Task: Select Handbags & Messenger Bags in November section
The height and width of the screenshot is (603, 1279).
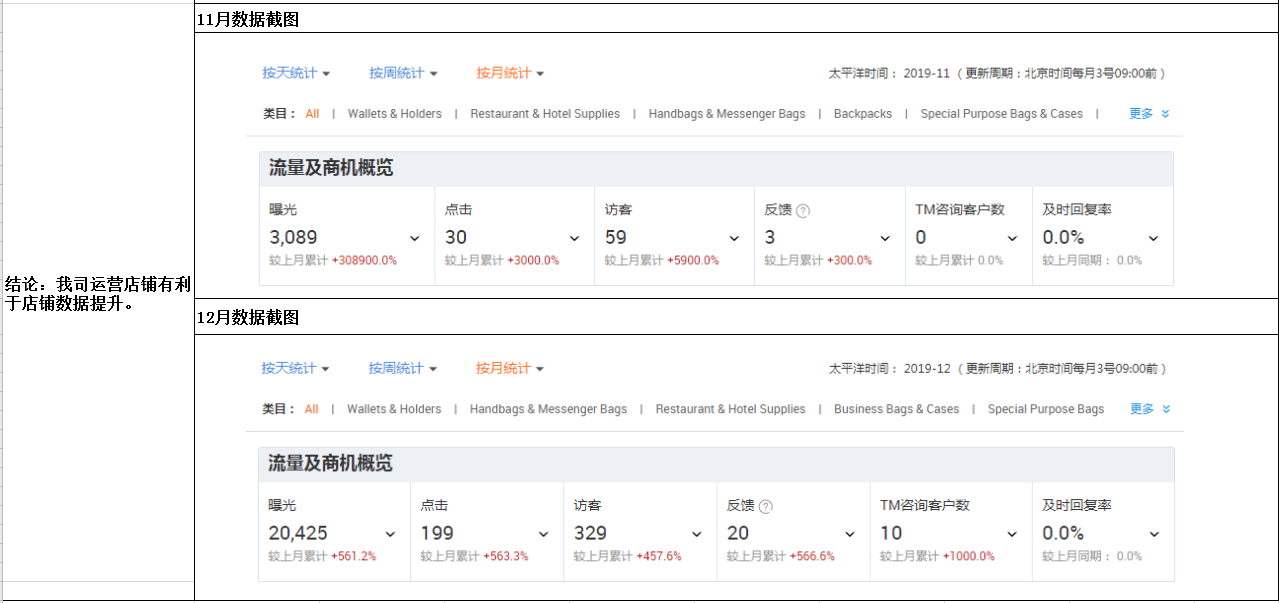Action: tap(727, 114)
